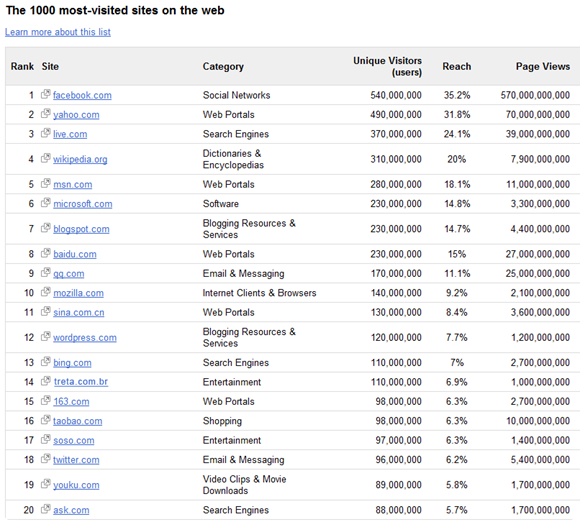Screen dimensions: 580x522
Task: Click the external-link icon beside soso.com
Action: 45,440
